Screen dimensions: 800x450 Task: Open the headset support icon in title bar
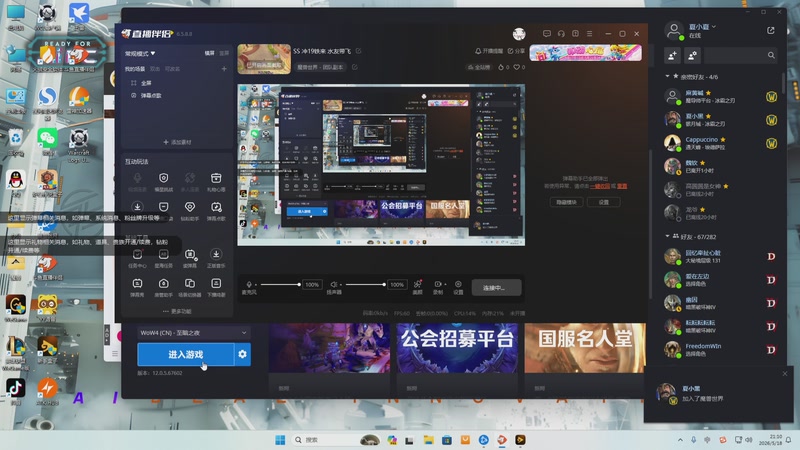561,34
